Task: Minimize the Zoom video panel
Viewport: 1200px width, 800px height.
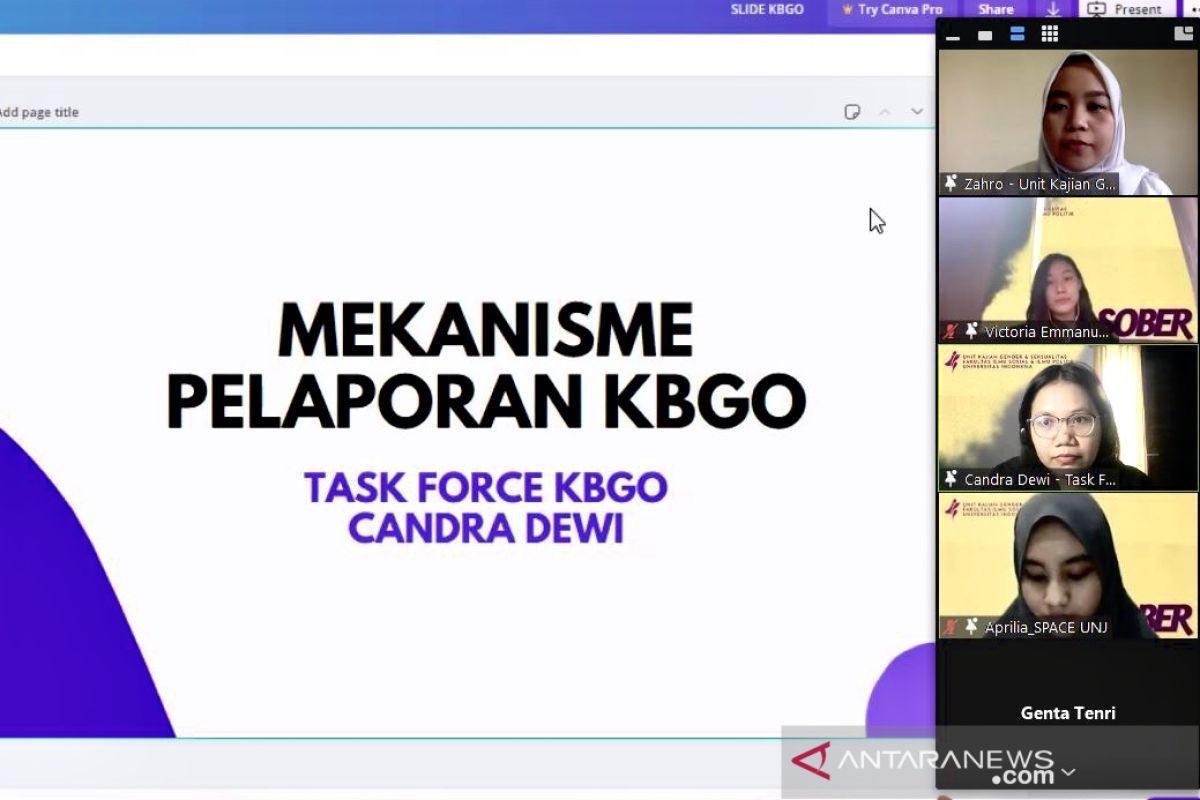Action: (x=953, y=36)
